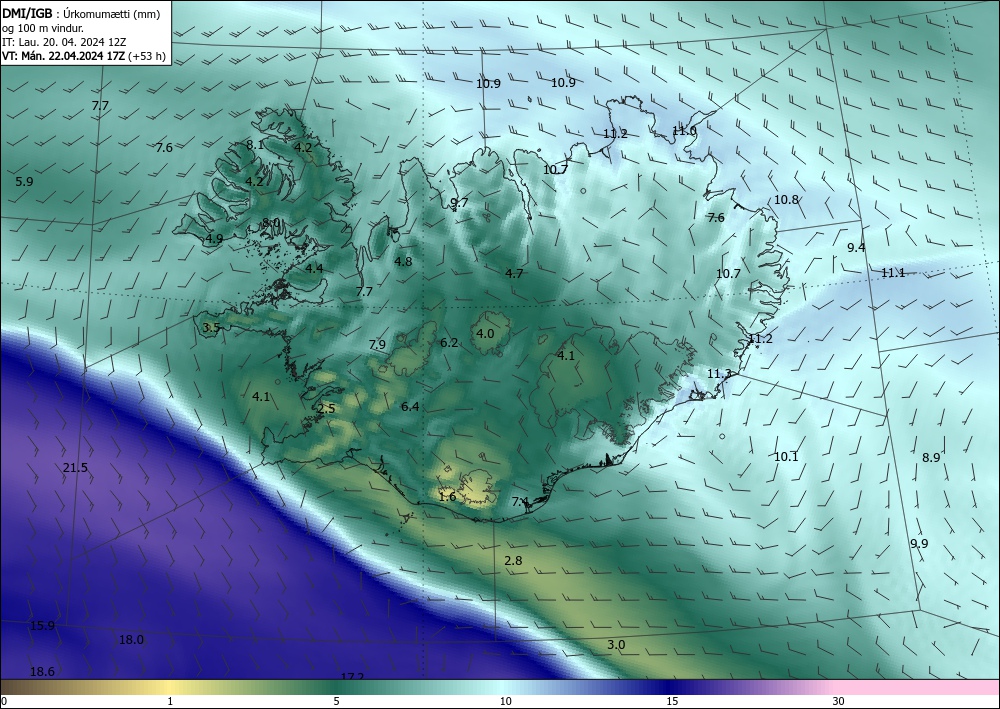
Task: Click the 7.9 map value
Action: coord(377,345)
